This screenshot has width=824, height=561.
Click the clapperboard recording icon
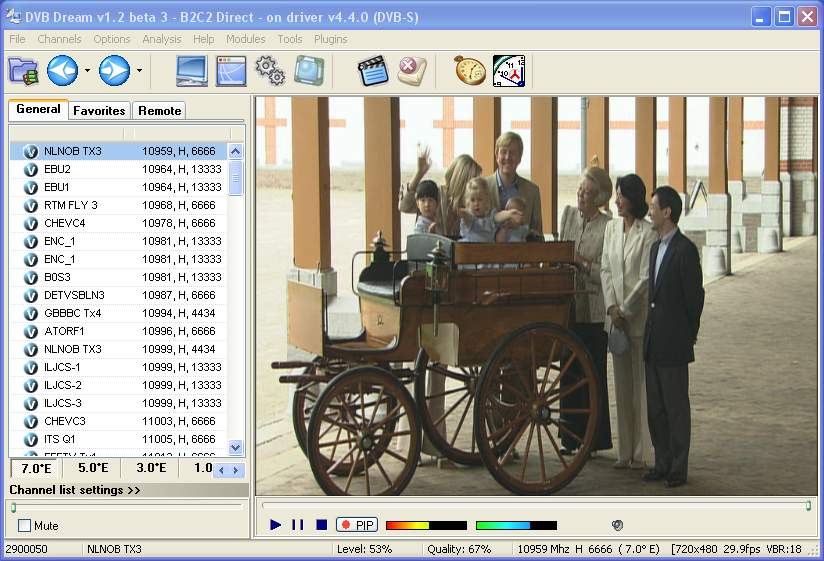pos(373,71)
